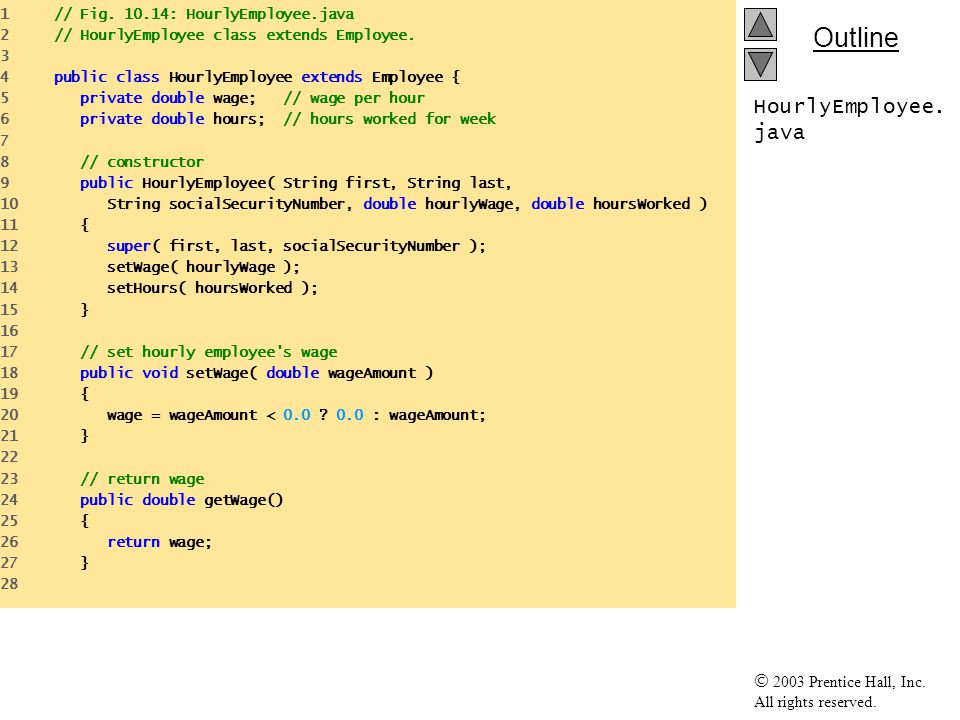Click the 'wage per hour' comment

pyautogui.click(x=354, y=98)
